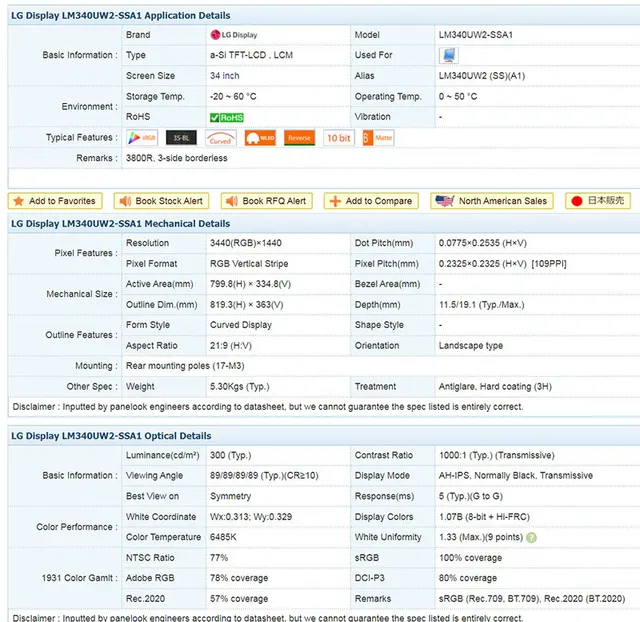640x622 pixels.
Task: Click the Reverse feature icon
Action: [x=300, y=138]
